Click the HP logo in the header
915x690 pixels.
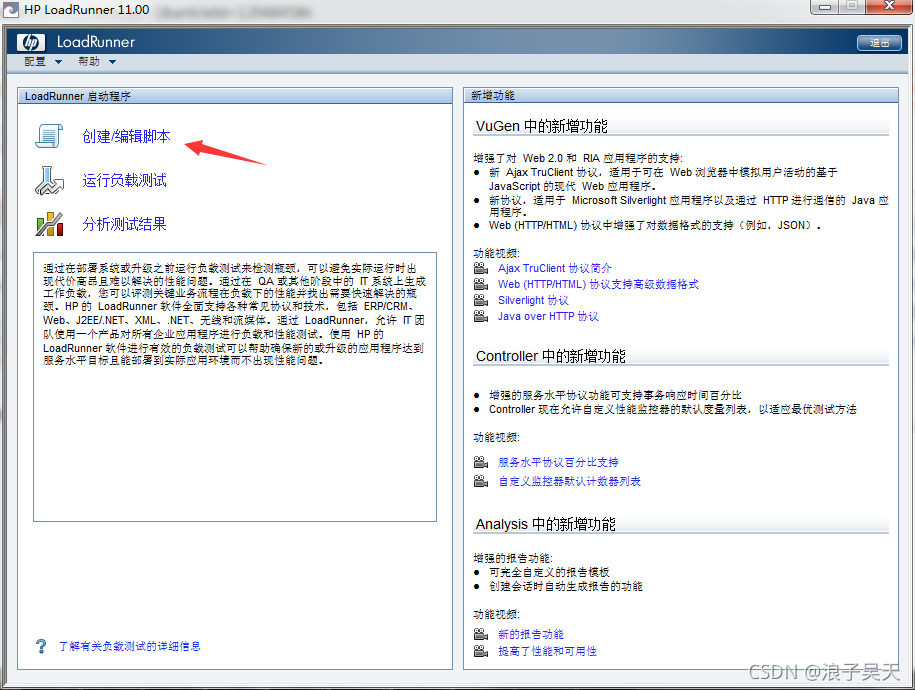31,42
